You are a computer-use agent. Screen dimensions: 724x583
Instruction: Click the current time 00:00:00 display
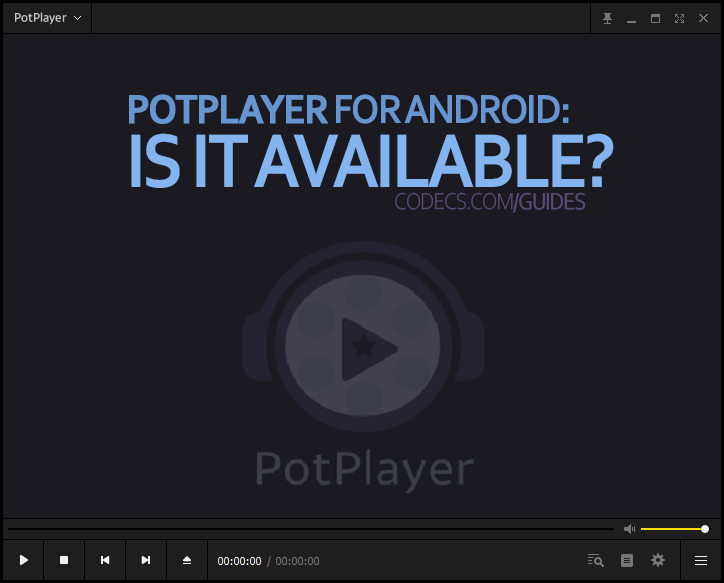(239, 561)
